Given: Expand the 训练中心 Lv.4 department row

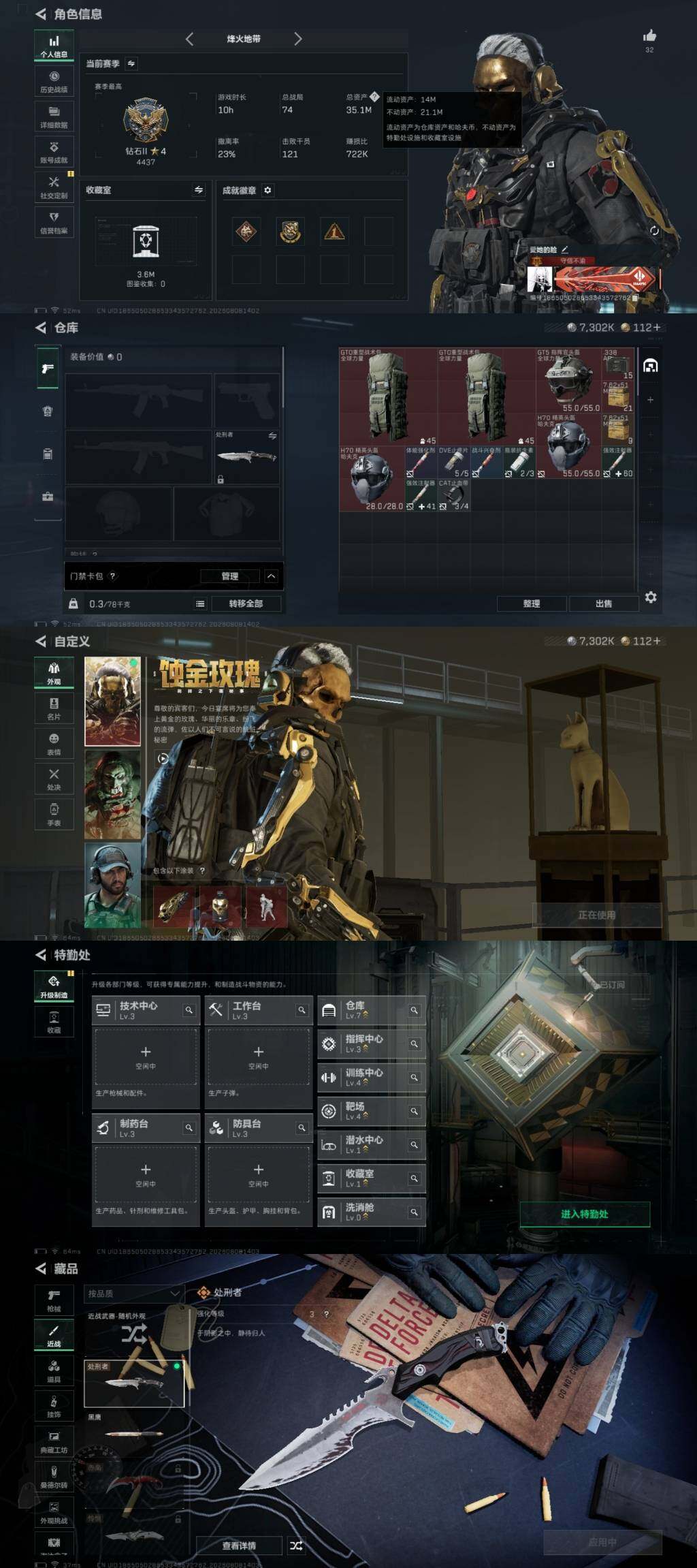Looking at the screenshot, I should tap(372, 1077).
